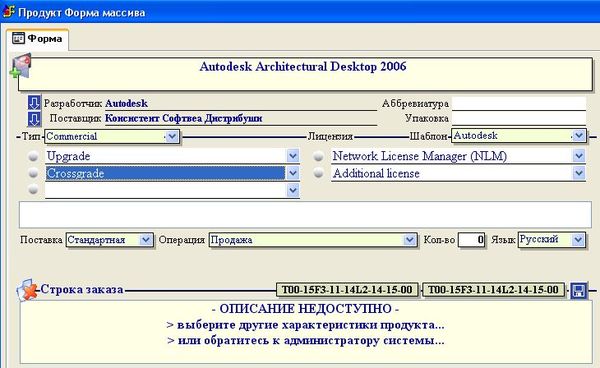Expand the Crossgrade dropdown arrow
Image resolution: width=600 pixels, height=368 pixels.
coord(293,173)
